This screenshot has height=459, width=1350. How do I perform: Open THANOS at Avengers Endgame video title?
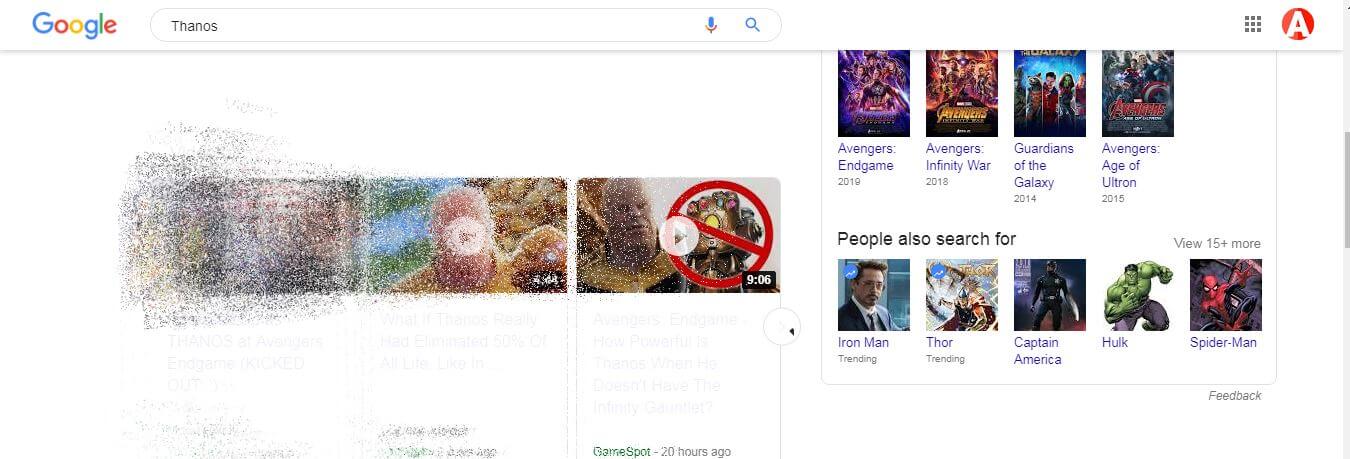coord(245,353)
